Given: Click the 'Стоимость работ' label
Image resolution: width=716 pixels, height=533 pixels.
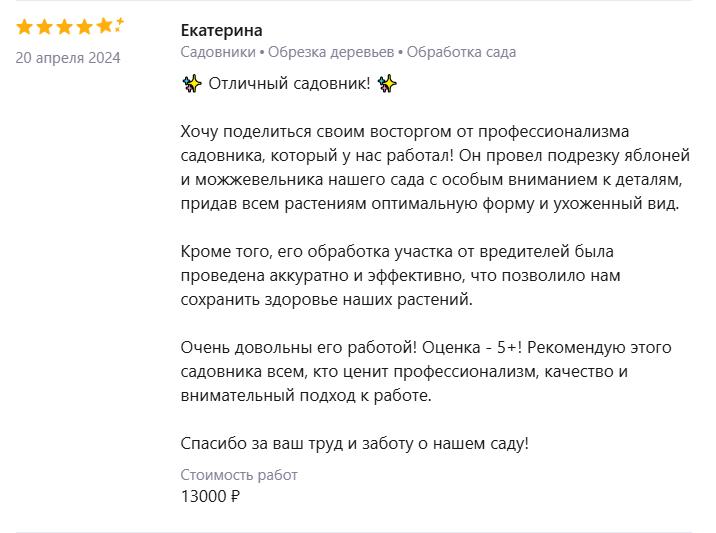Looking at the screenshot, I should tap(239, 475).
